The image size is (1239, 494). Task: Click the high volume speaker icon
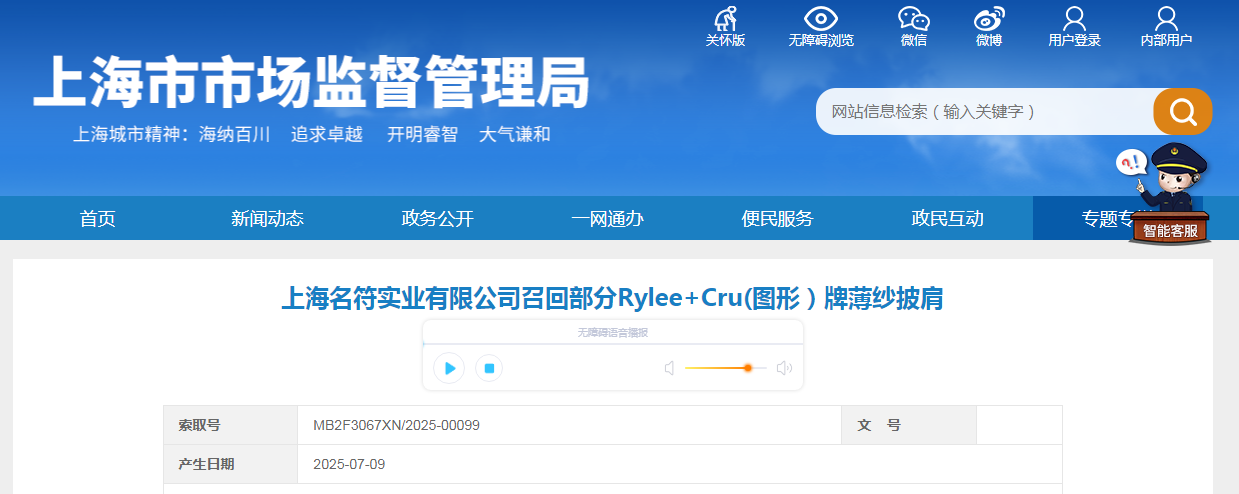pyautogui.click(x=784, y=368)
